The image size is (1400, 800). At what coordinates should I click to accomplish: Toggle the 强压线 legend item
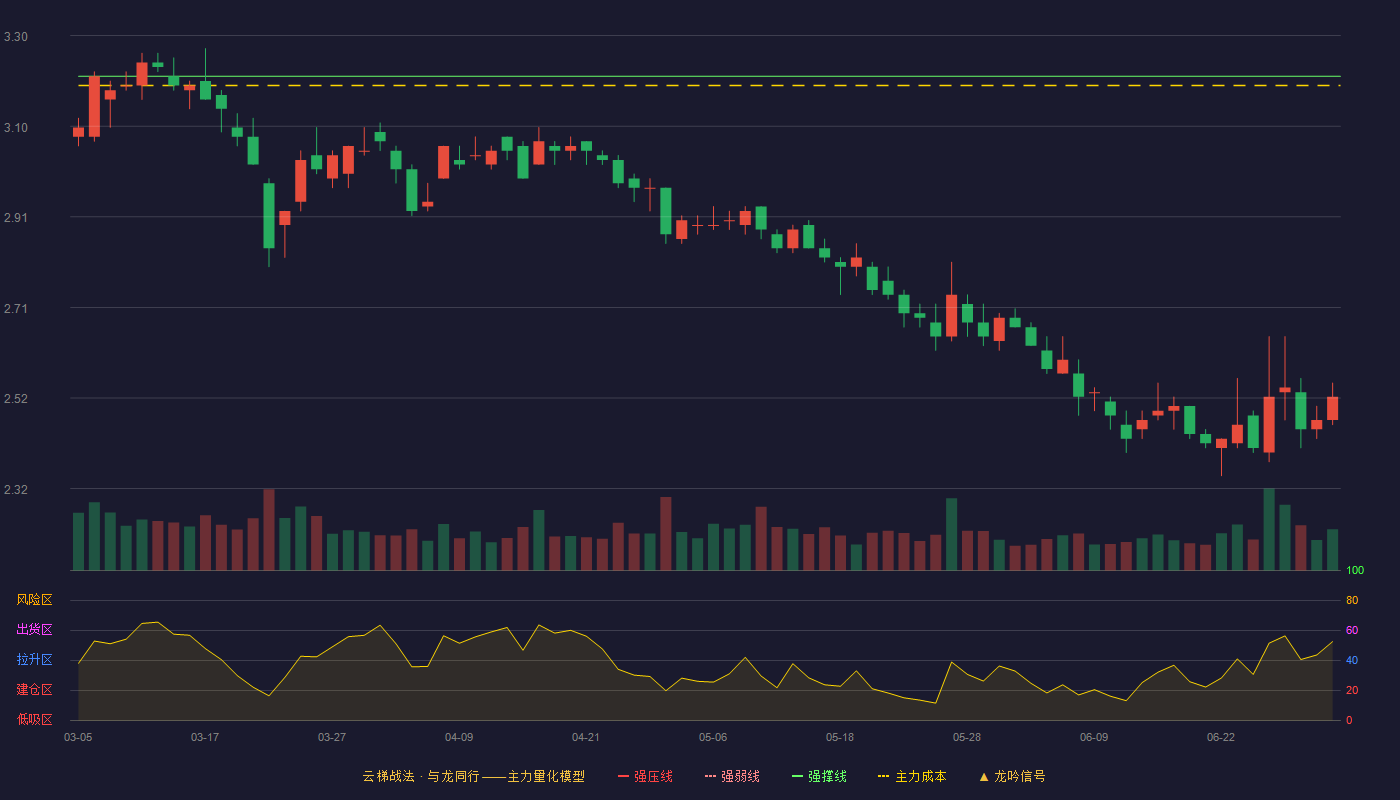pyautogui.click(x=645, y=776)
